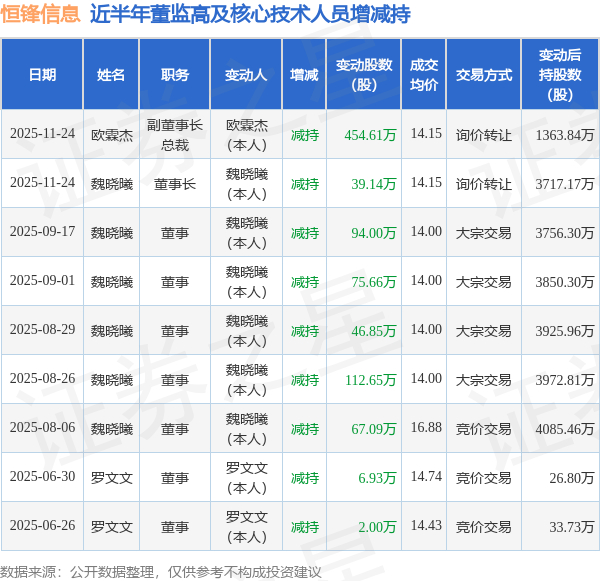Click the 2025-11-24 date in 欧霖杰 row
600x581 pixels.
[x=42, y=134]
